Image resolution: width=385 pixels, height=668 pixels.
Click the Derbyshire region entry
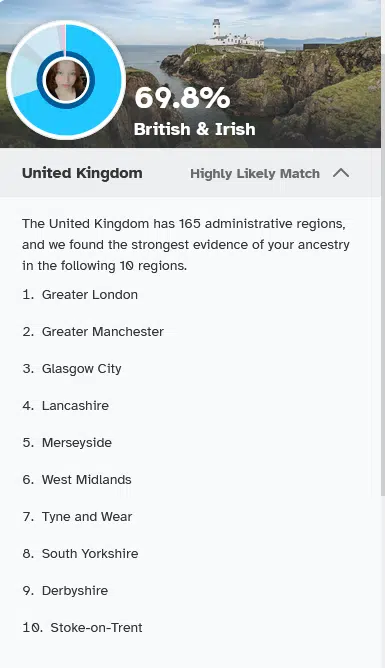pyautogui.click(x=75, y=590)
